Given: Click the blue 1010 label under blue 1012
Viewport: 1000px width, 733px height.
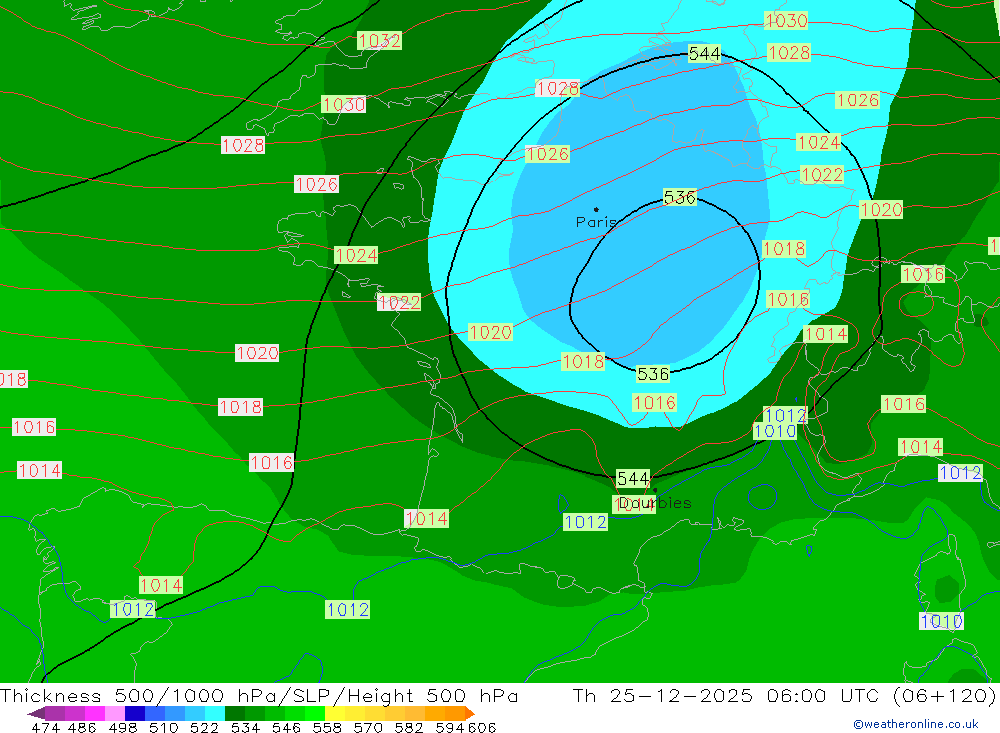Looking at the screenshot, I should pos(775,431).
